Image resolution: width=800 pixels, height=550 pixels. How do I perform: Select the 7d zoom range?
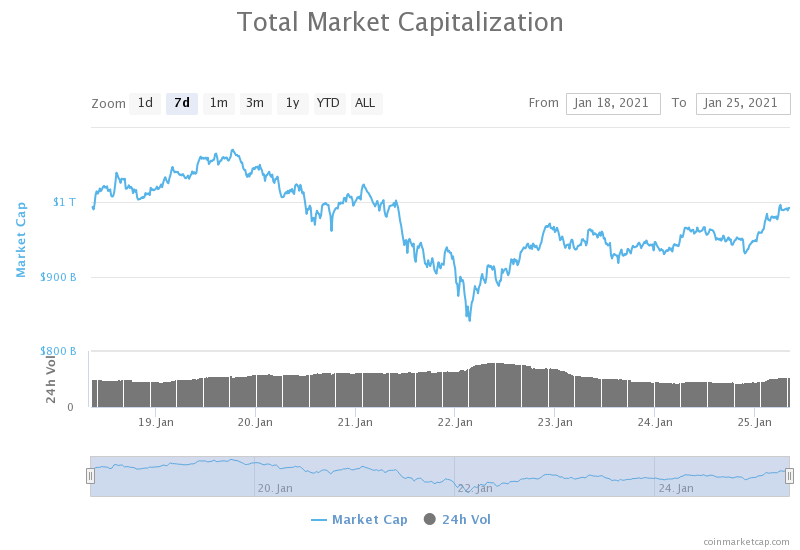coord(182,104)
